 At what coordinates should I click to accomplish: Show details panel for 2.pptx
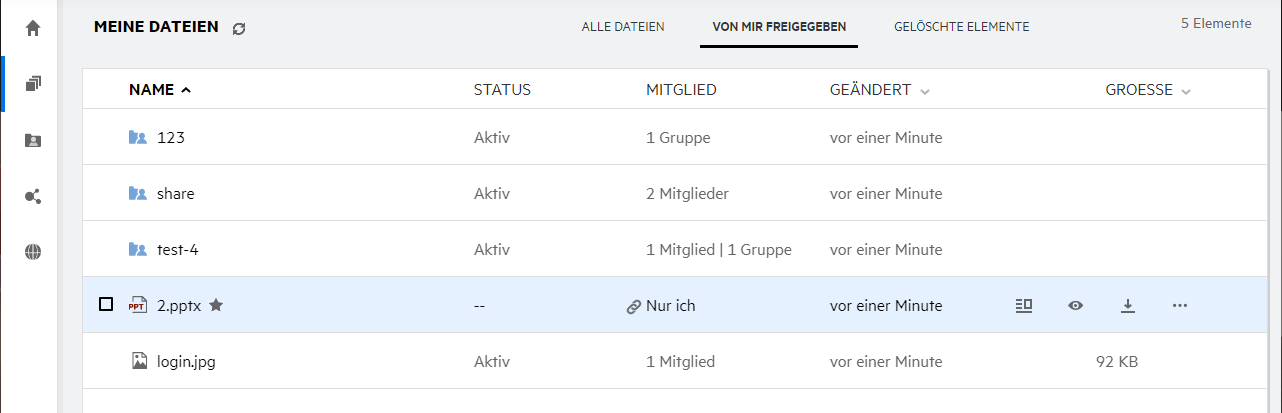click(x=1023, y=306)
